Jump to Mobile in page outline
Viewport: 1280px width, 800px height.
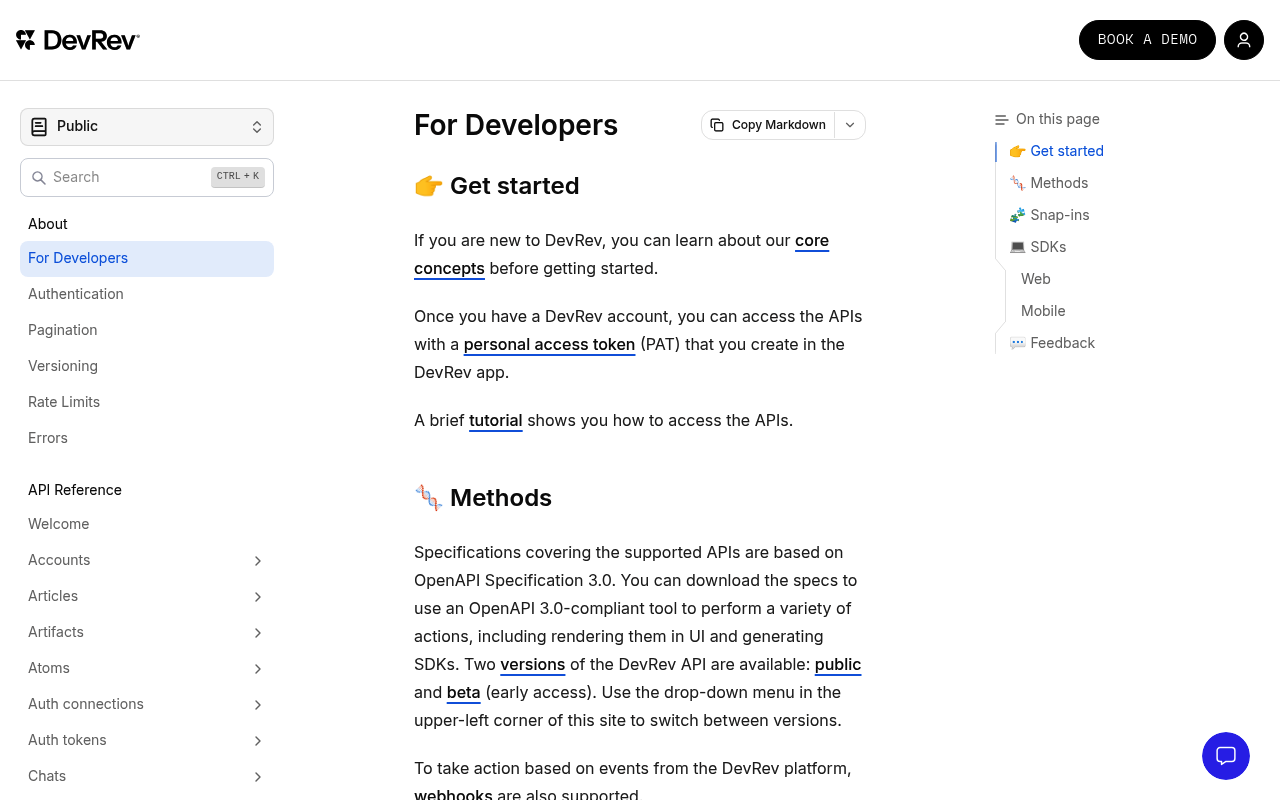[x=1043, y=311]
